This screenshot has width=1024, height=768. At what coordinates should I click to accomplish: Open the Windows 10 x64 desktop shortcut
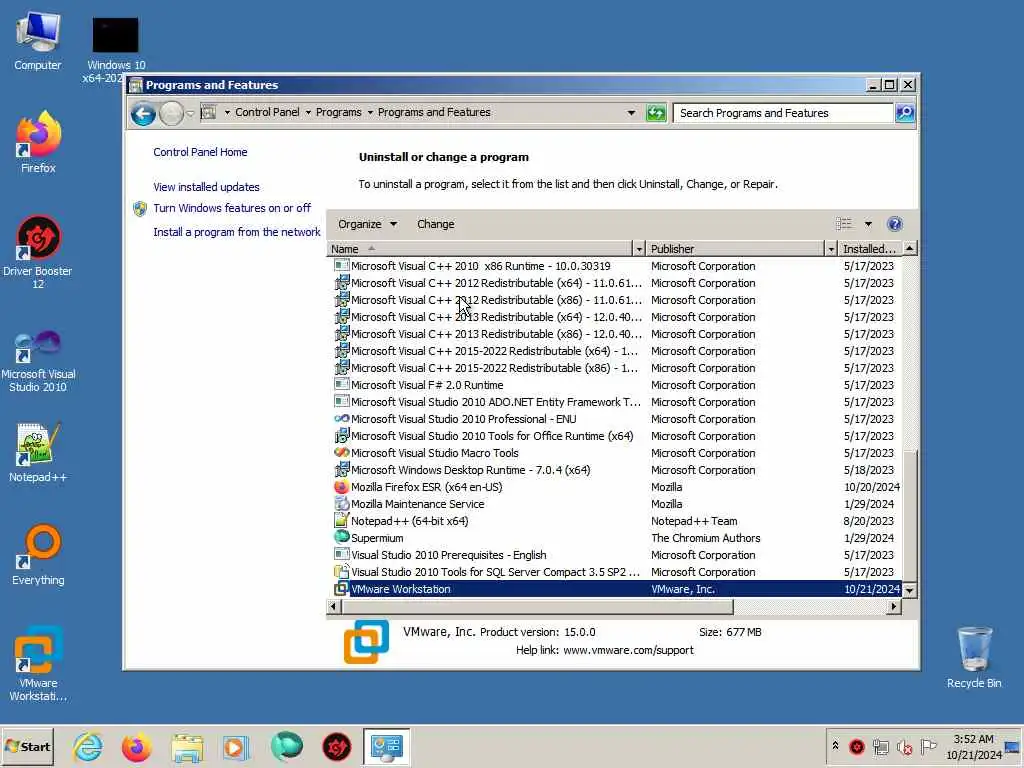point(115,49)
